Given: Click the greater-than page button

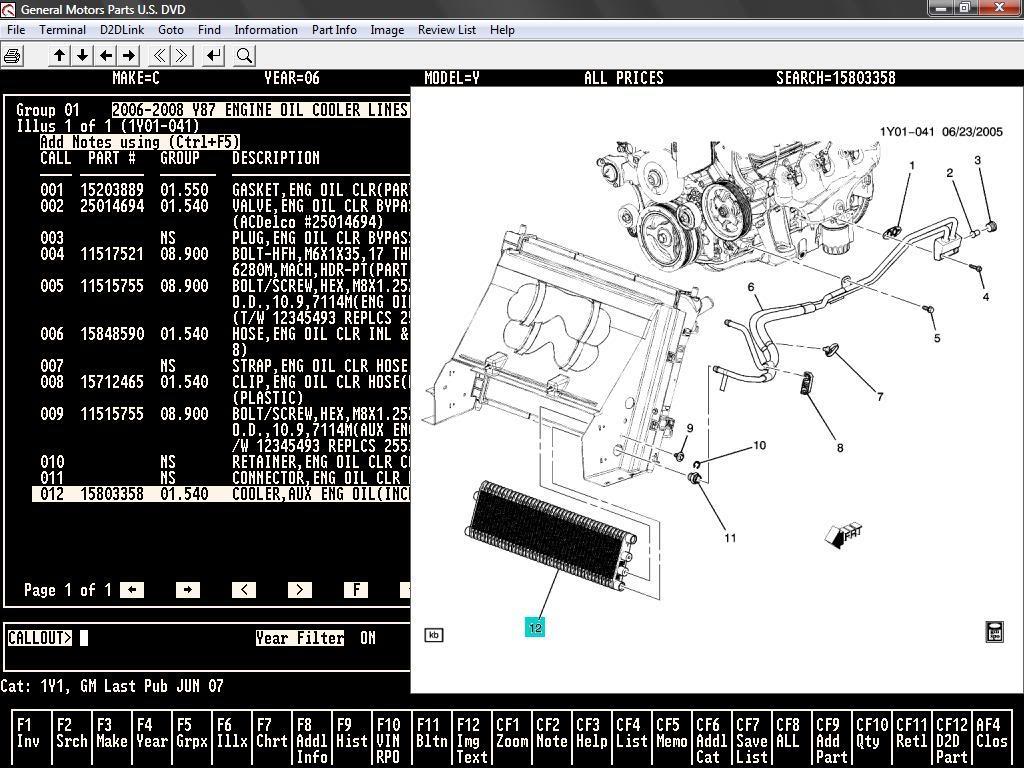Looking at the screenshot, I should [300, 590].
